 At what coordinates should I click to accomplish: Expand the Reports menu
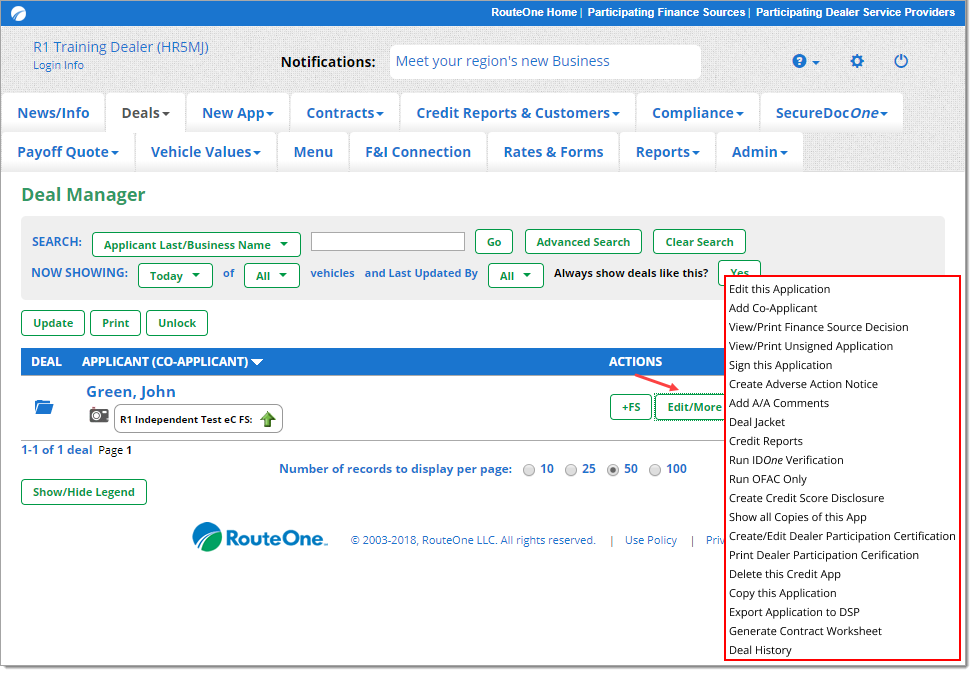point(668,152)
